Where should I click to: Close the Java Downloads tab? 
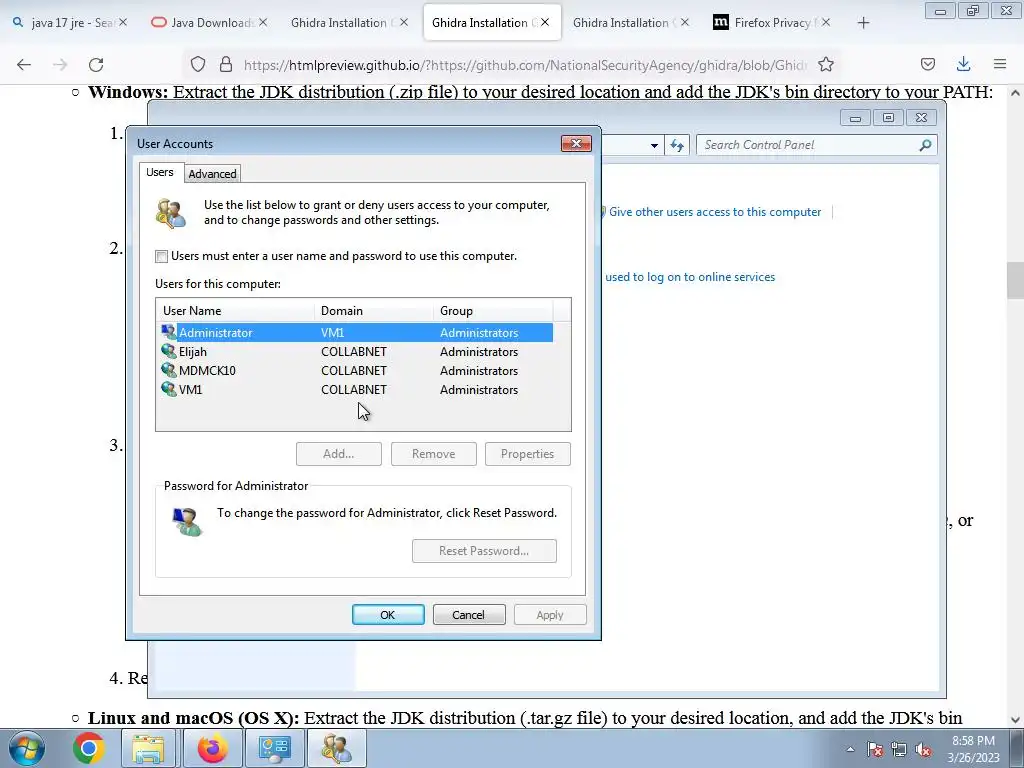click(263, 22)
